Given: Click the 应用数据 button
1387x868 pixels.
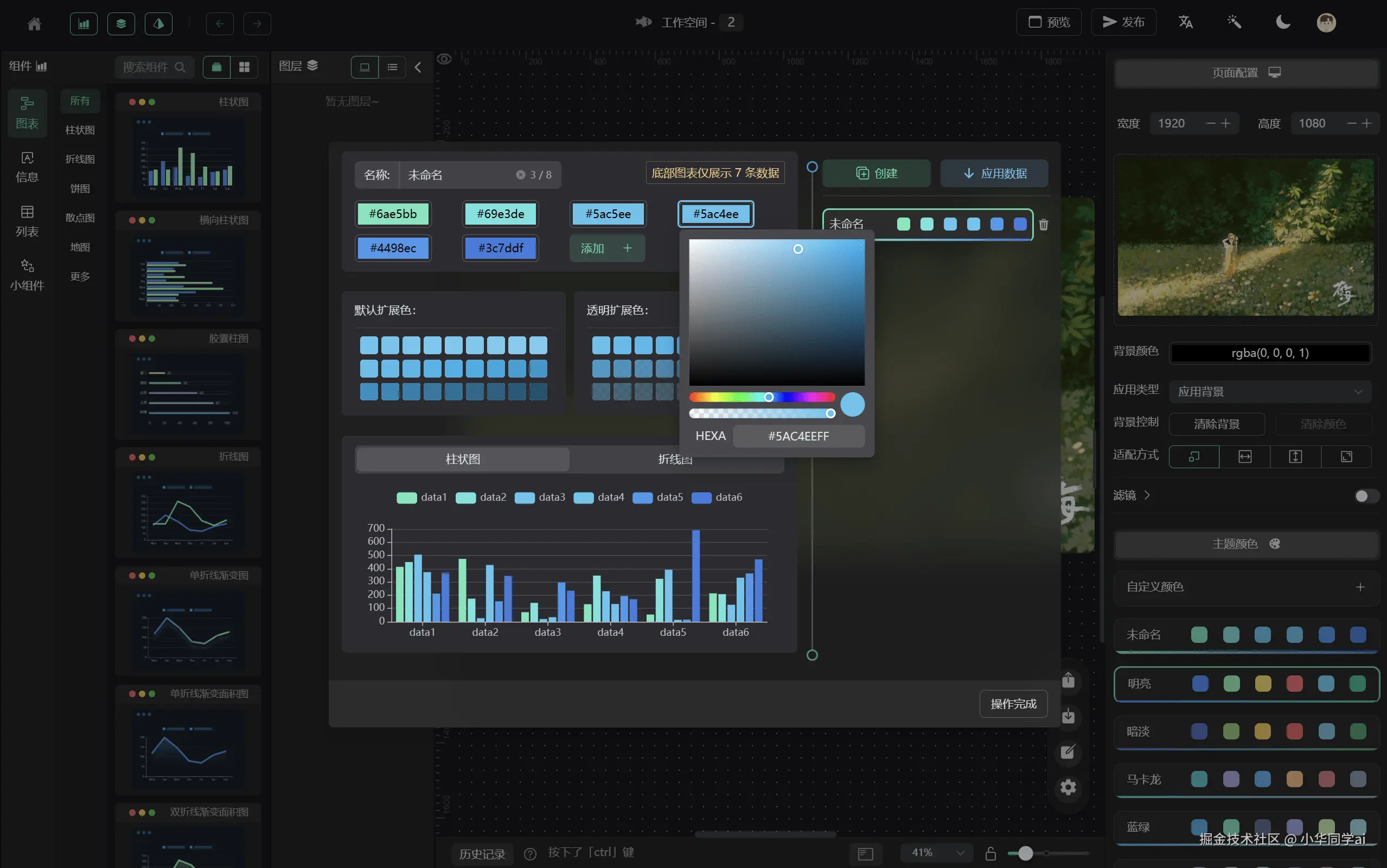Looking at the screenshot, I should 994,174.
